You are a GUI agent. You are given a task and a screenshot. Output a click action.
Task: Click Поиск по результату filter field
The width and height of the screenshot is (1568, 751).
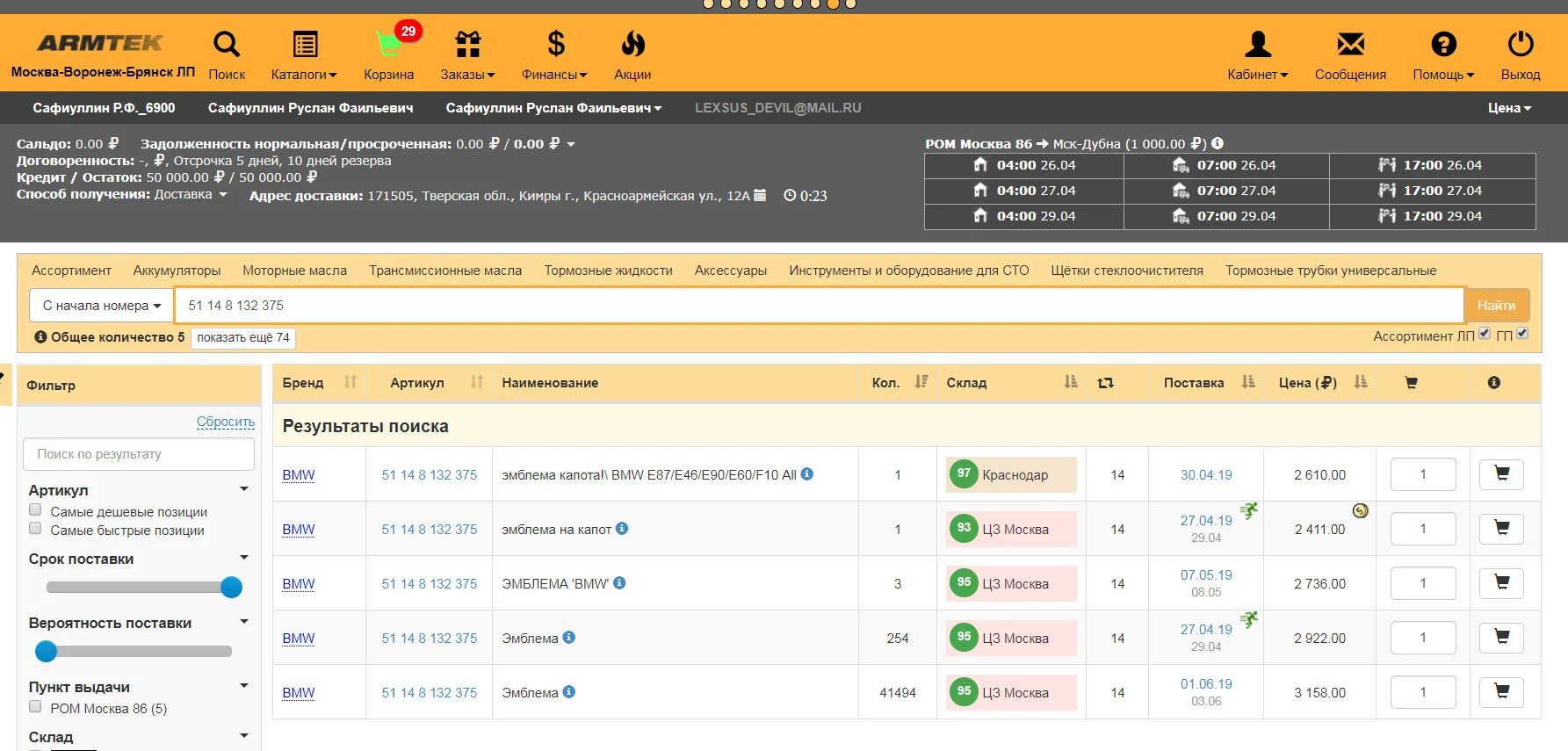(x=139, y=454)
